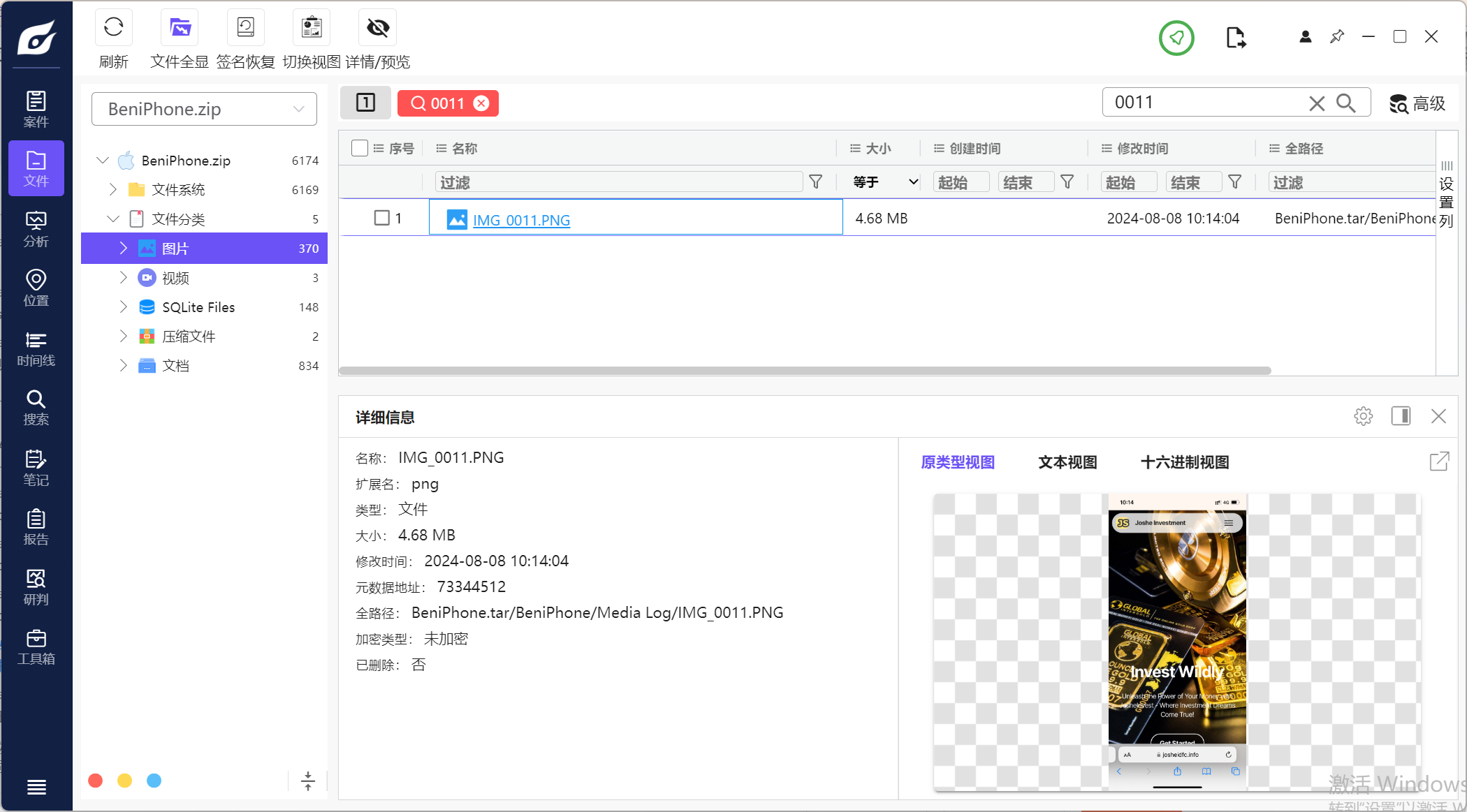This screenshot has height=812, width=1467.
Task: Toggle 详情/预览 eye icon
Action: tap(377, 28)
